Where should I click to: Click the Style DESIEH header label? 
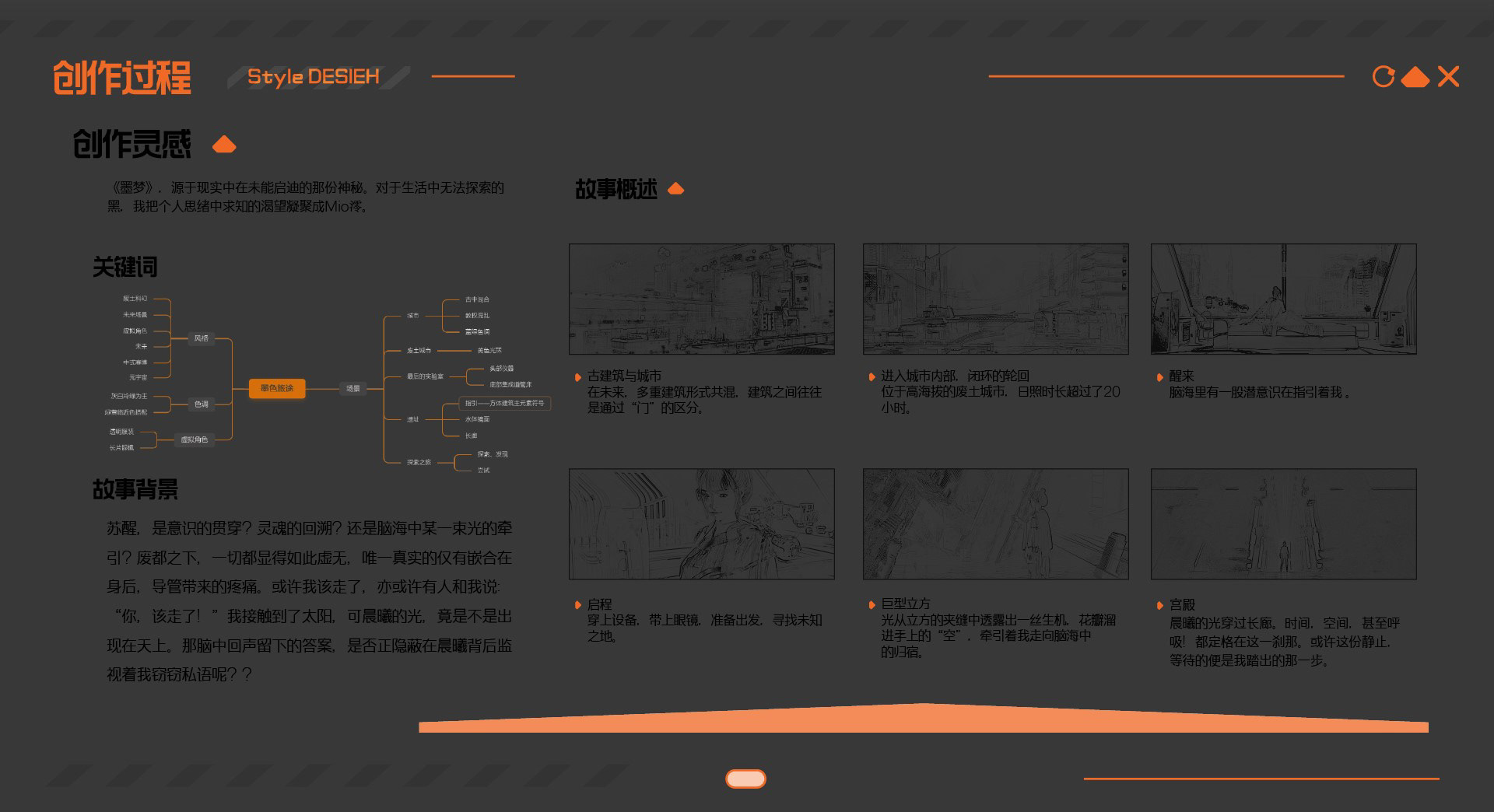click(x=314, y=76)
